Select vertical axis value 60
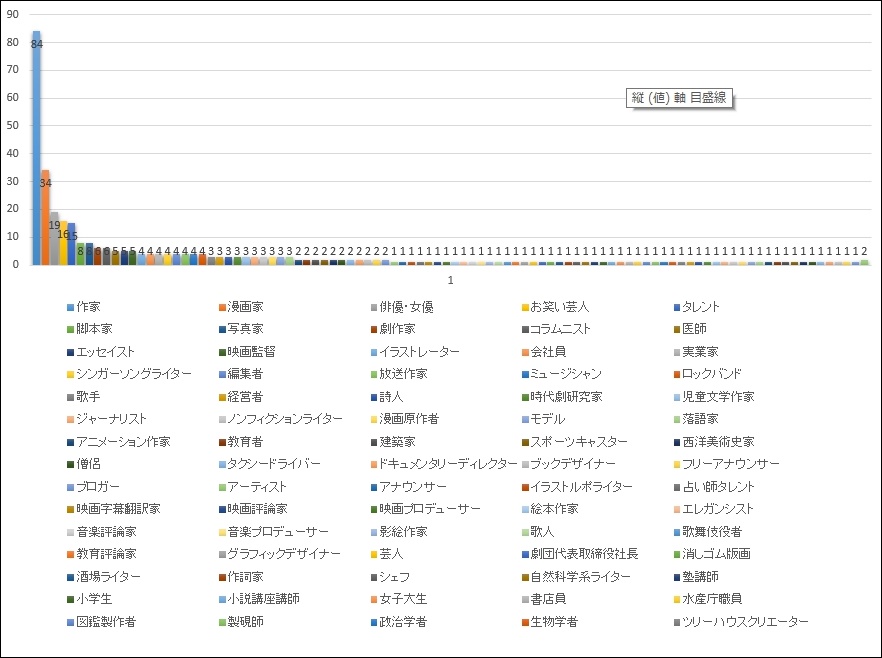The height and width of the screenshot is (658, 882). tap(12, 97)
